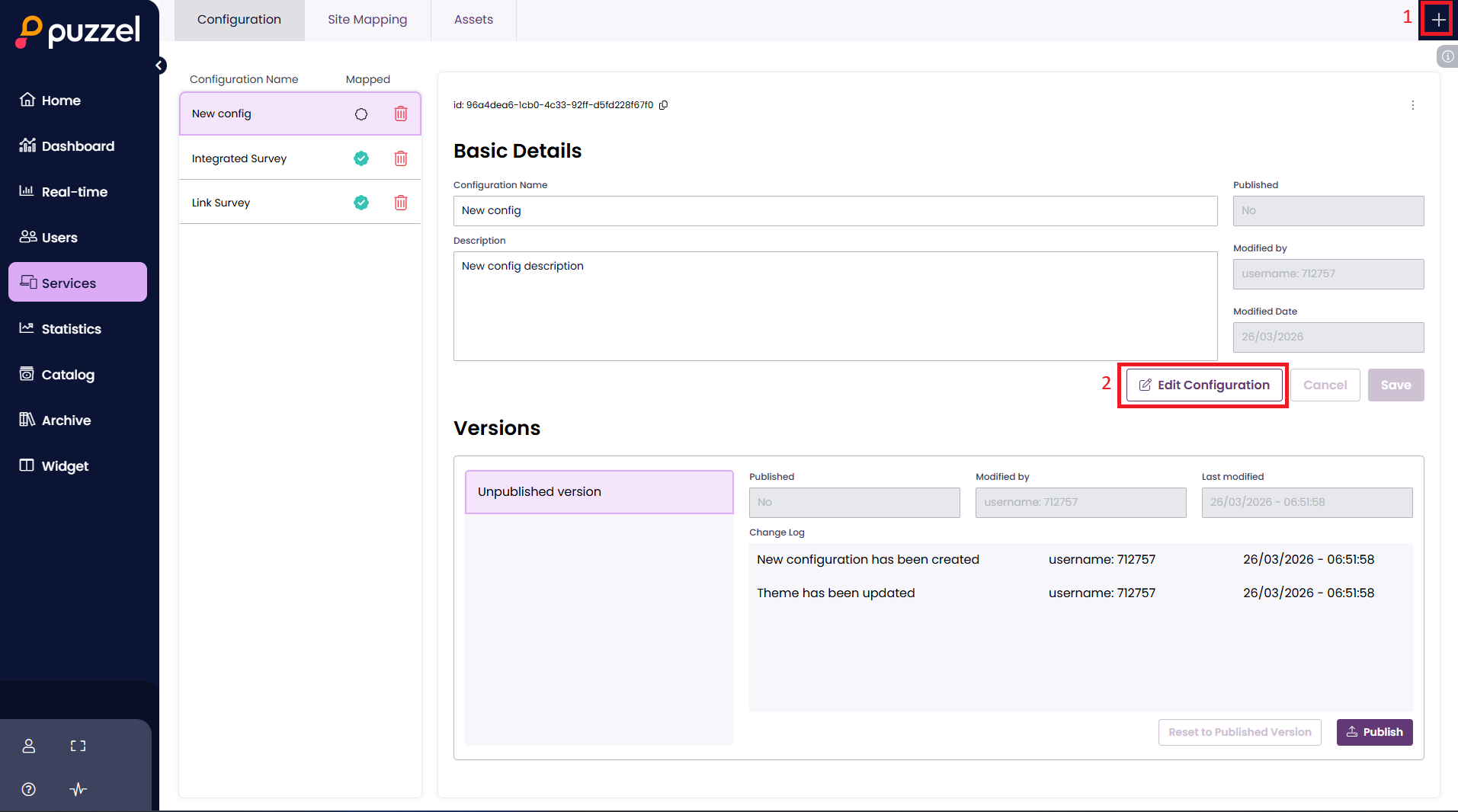Click the unmapped status circle for New config
1458x812 pixels.
(360, 113)
